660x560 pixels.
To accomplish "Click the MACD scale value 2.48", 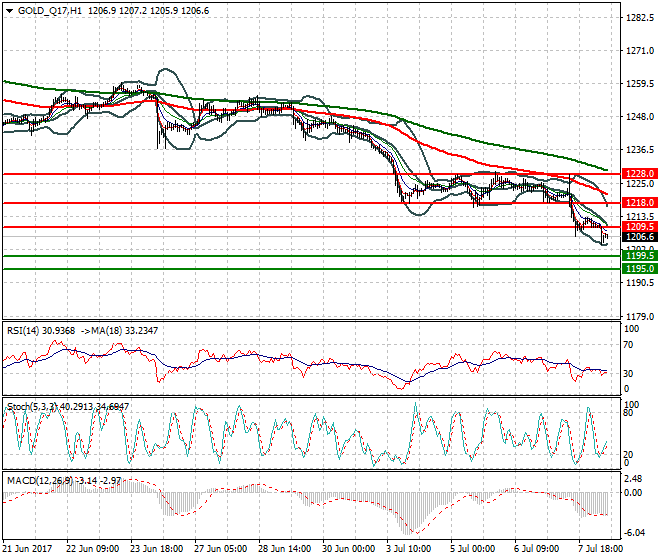I will [634, 479].
